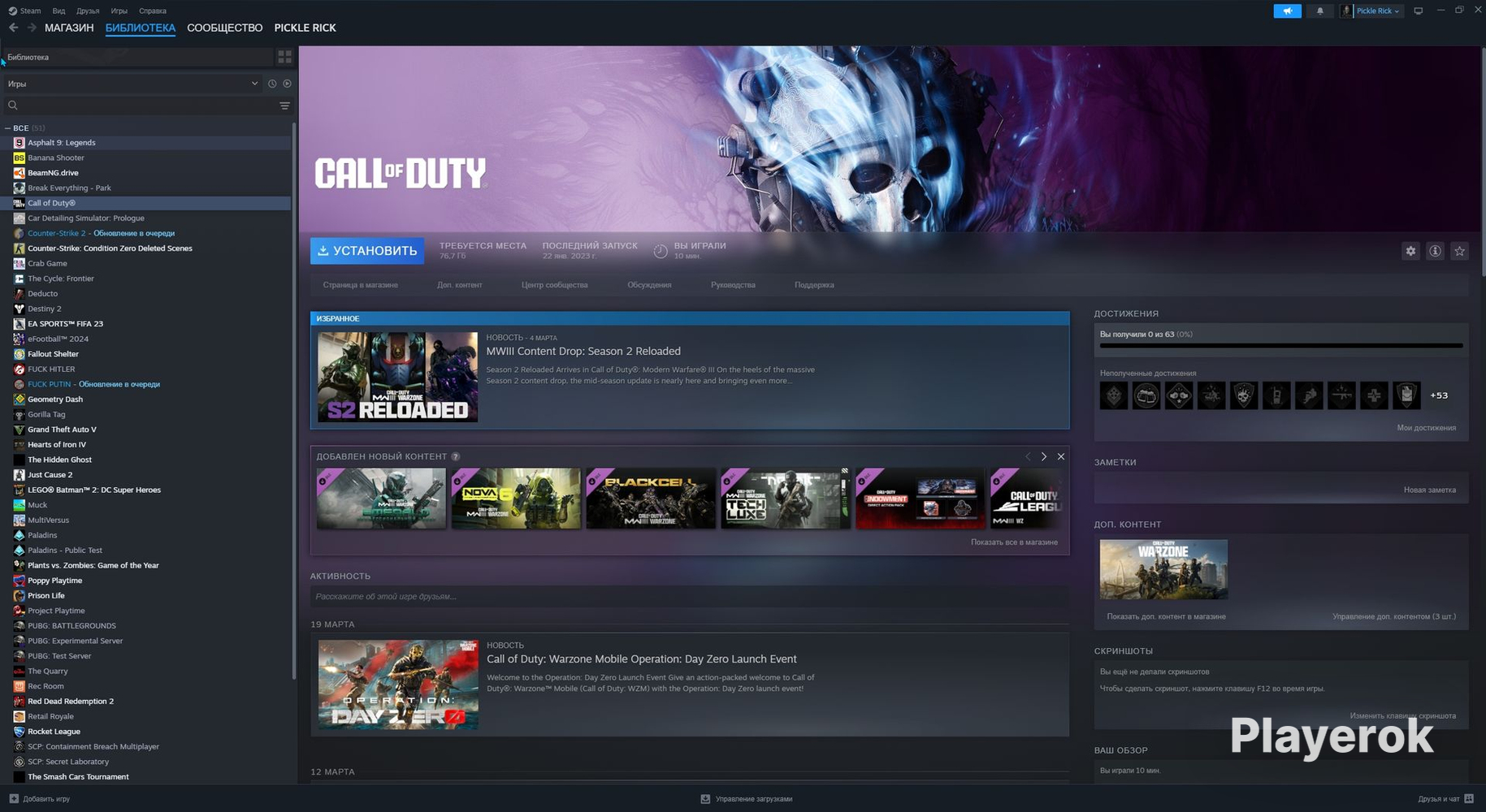Click the Grand Theft Auto V icon
Screen dimensions: 1486x812
coord(19,430)
